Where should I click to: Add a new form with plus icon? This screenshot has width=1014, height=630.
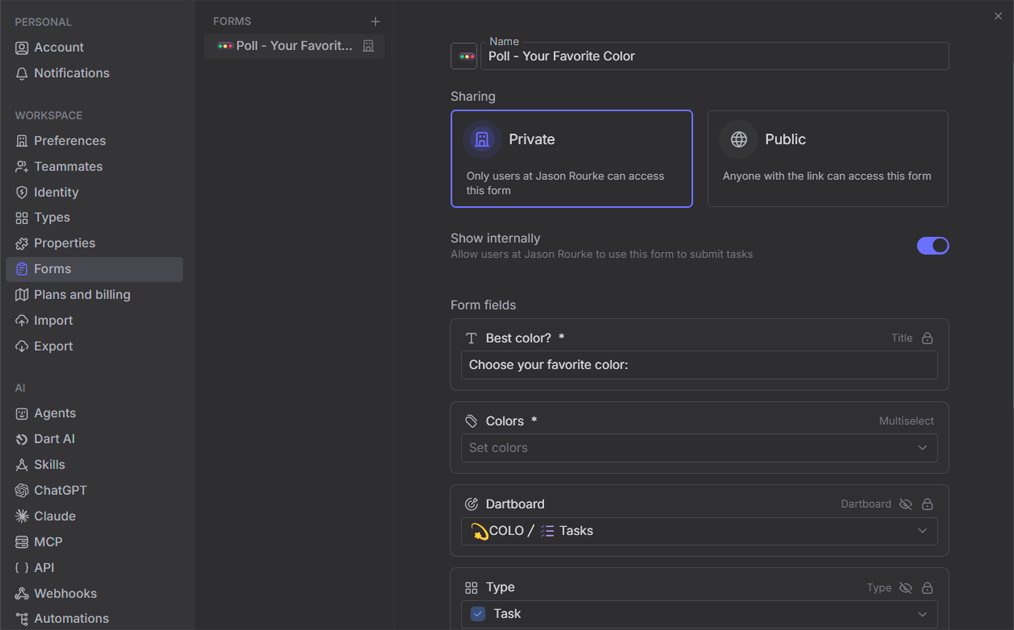pos(375,21)
